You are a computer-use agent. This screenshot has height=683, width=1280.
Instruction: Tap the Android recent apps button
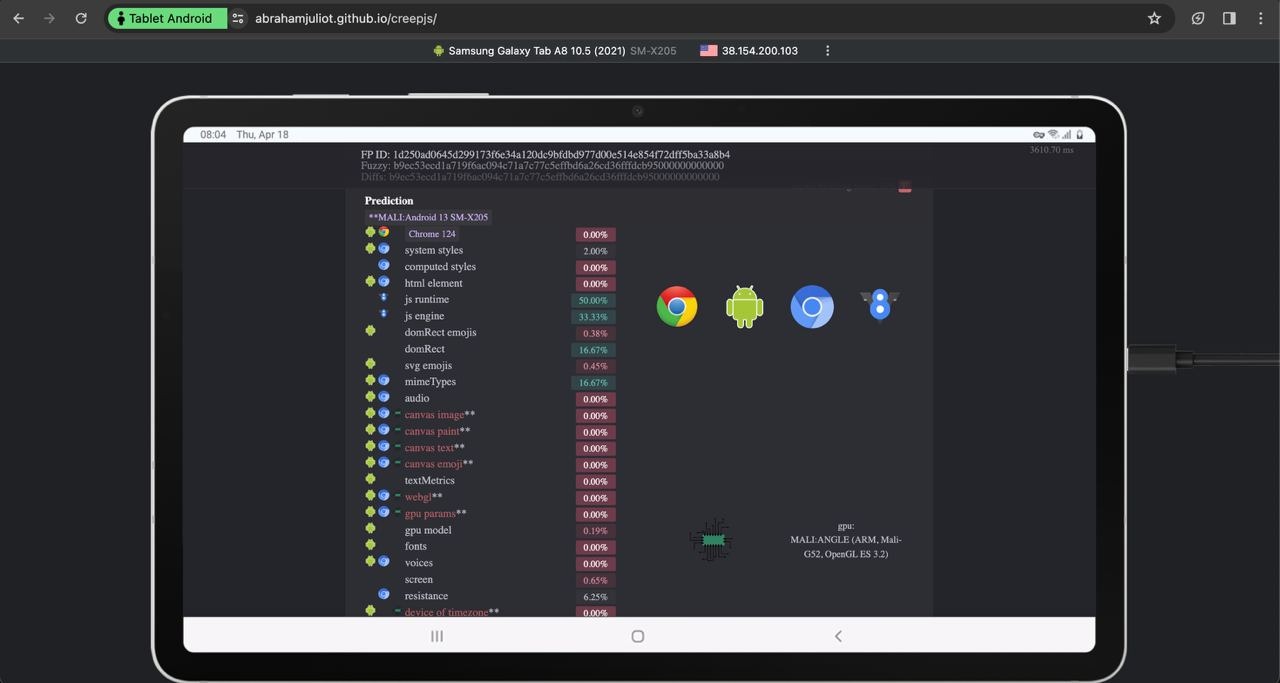click(437, 636)
